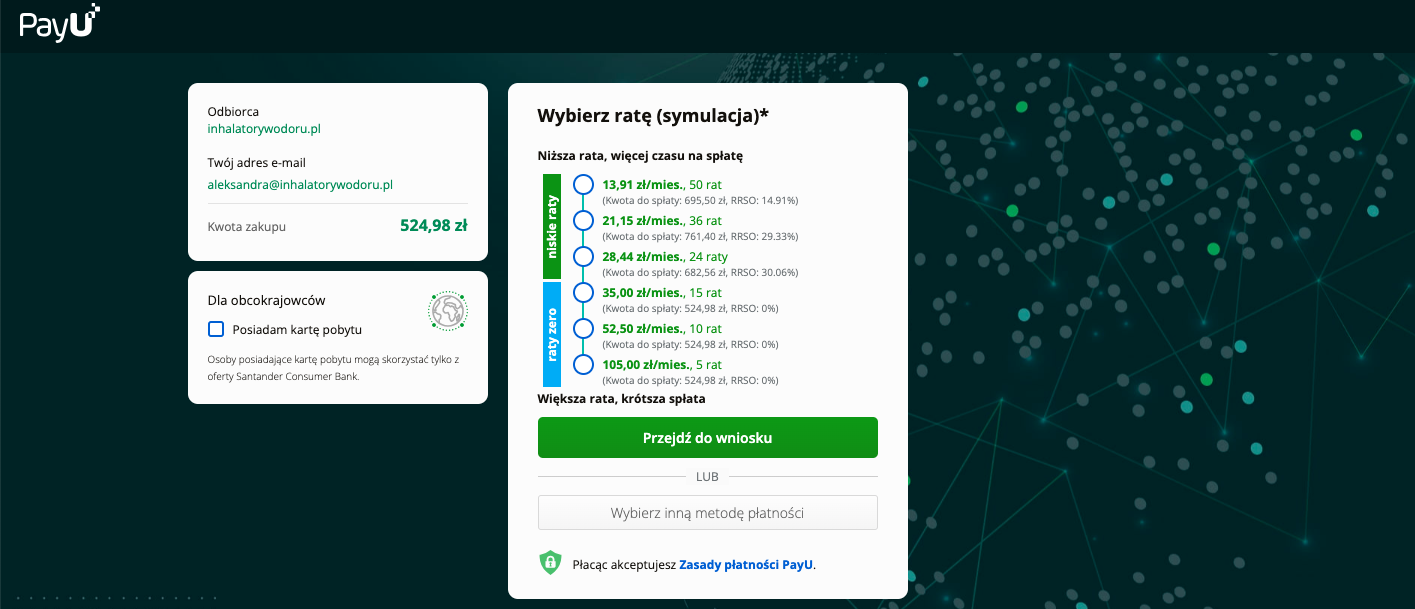Click the globe icon for foreigners
The image size is (1415, 609).
point(448,312)
